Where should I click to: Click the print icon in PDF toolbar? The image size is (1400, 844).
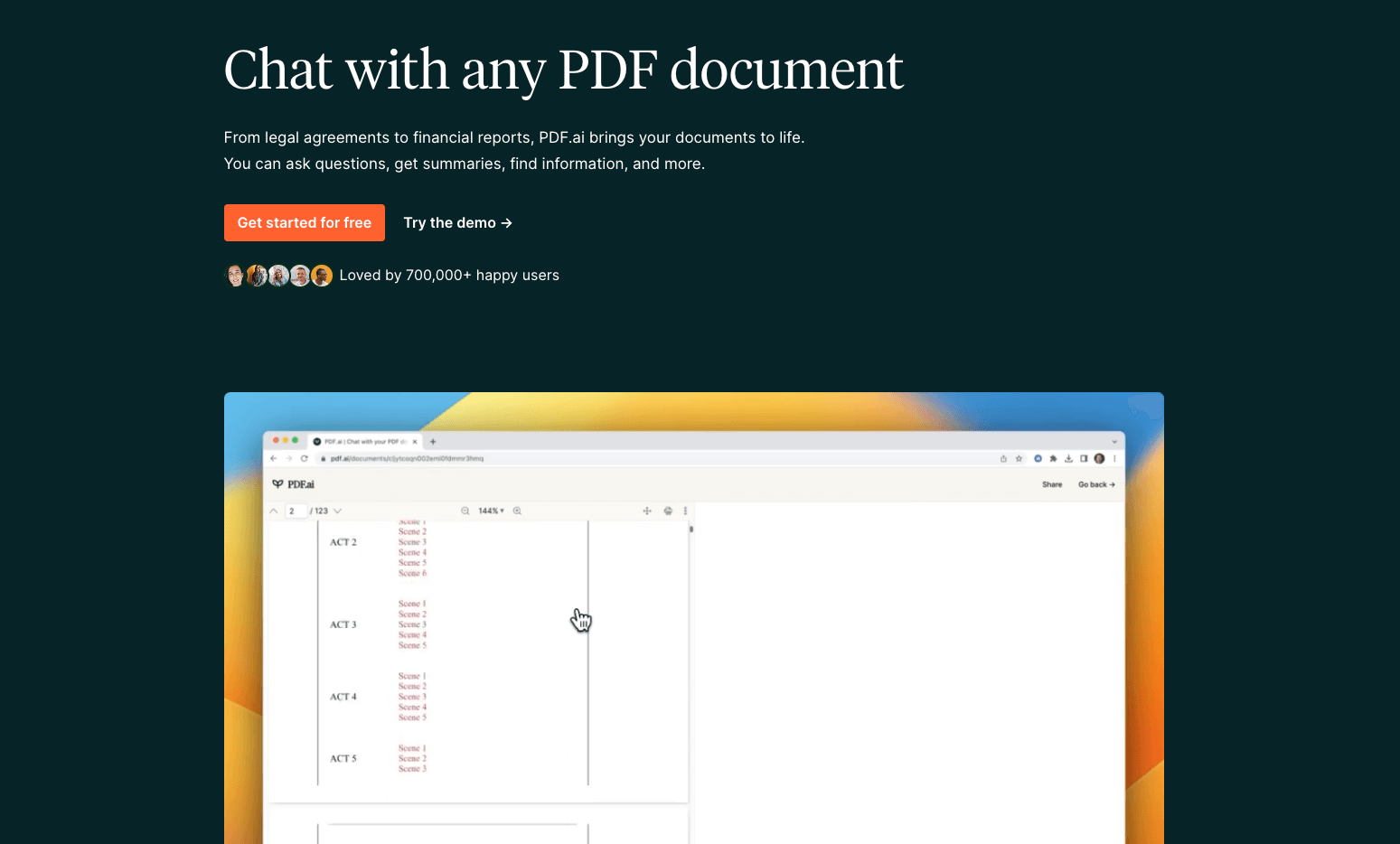pyautogui.click(x=668, y=511)
